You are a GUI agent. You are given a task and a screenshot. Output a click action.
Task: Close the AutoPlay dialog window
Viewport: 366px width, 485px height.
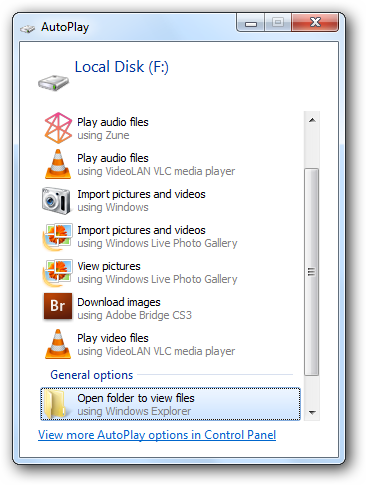(x=315, y=22)
